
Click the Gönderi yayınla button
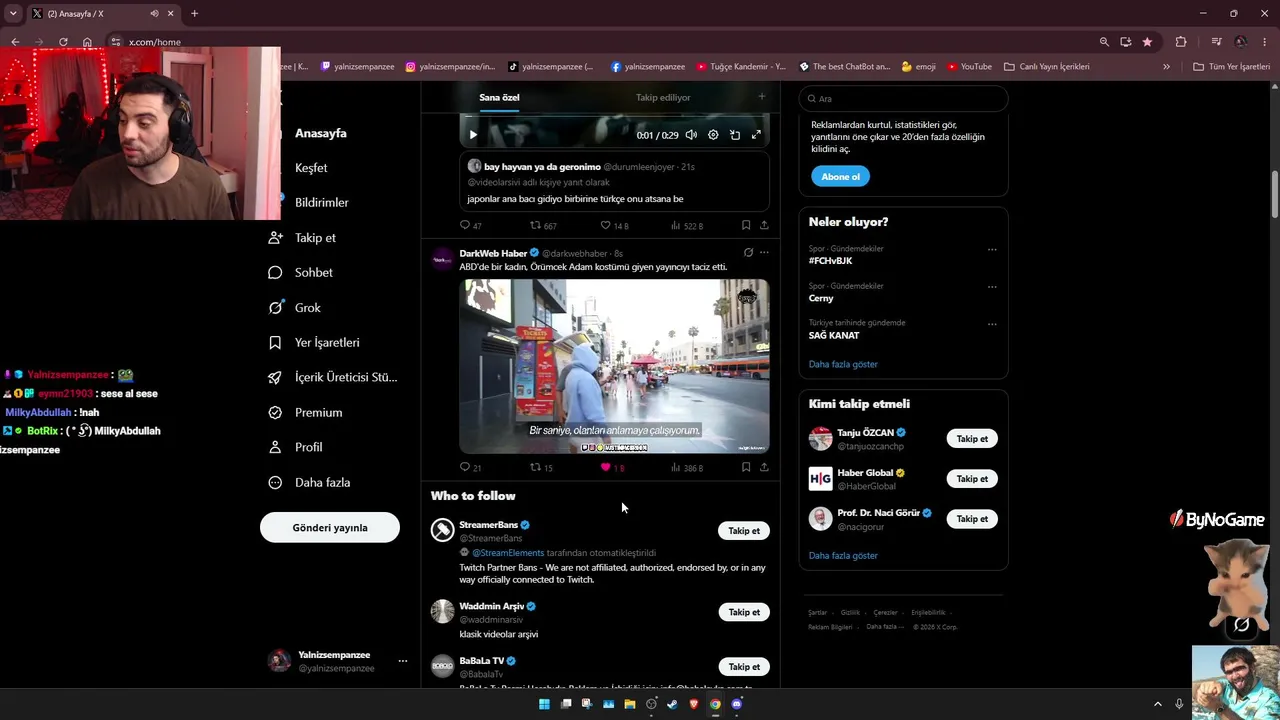point(330,527)
